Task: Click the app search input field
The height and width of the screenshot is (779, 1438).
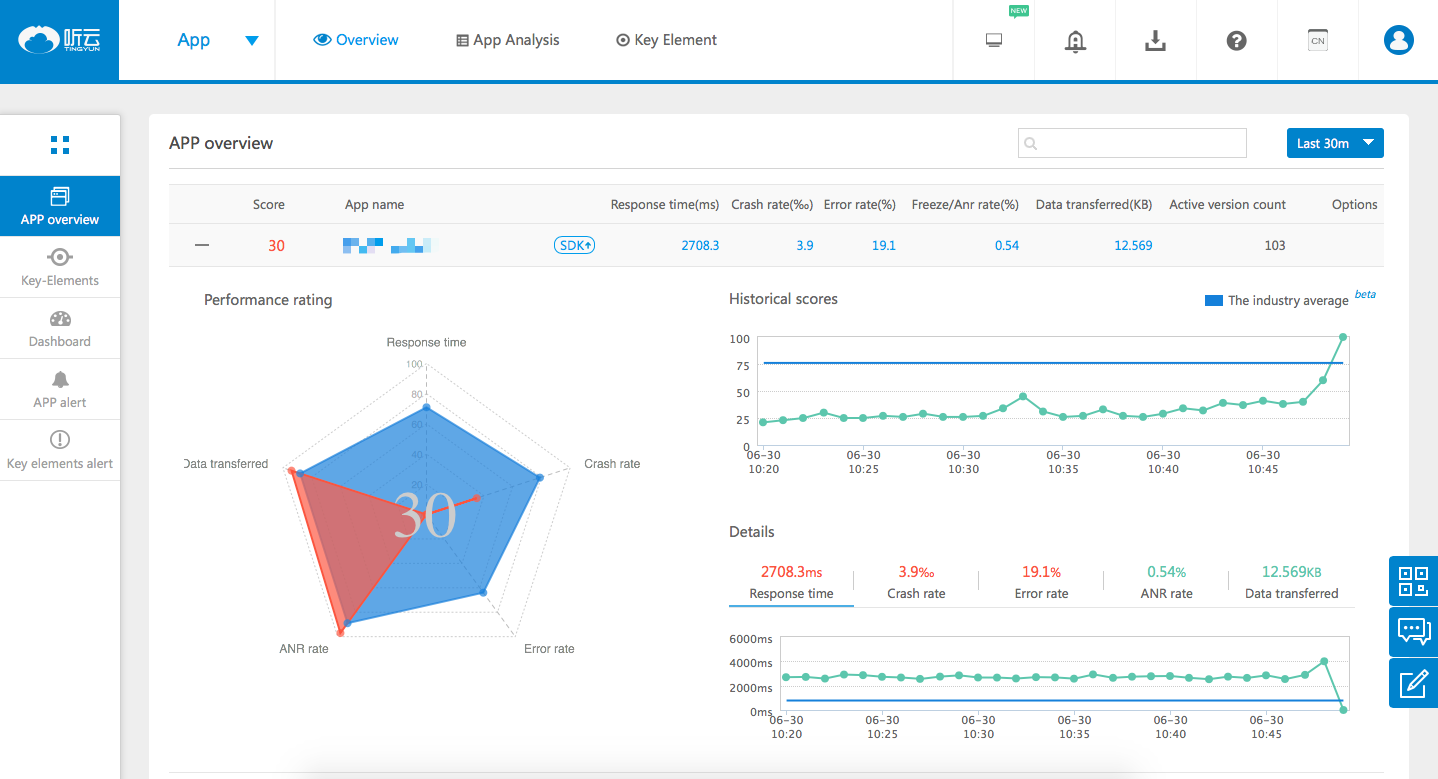Action: point(1132,143)
